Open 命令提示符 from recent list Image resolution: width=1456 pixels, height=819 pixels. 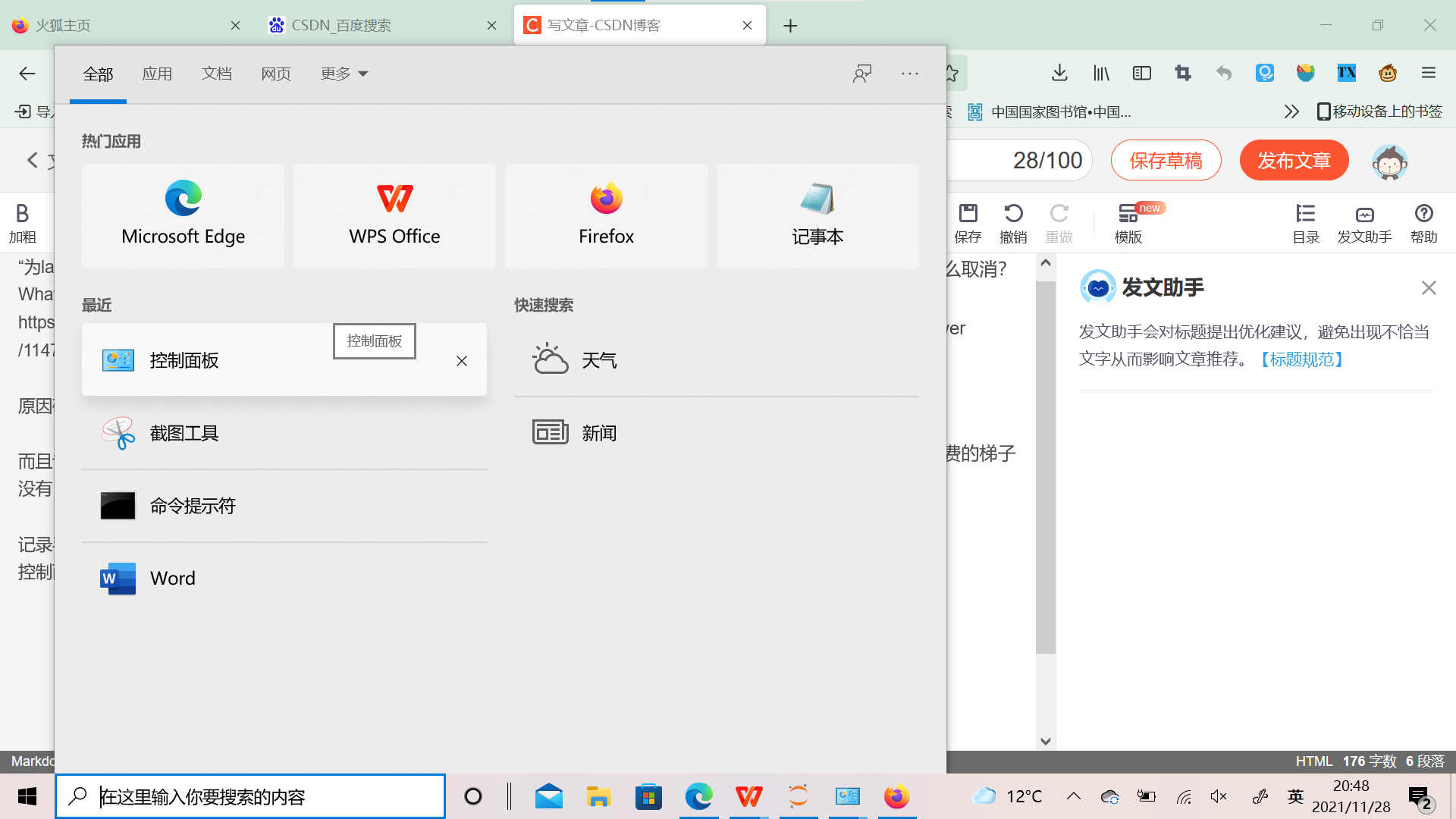click(x=193, y=506)
